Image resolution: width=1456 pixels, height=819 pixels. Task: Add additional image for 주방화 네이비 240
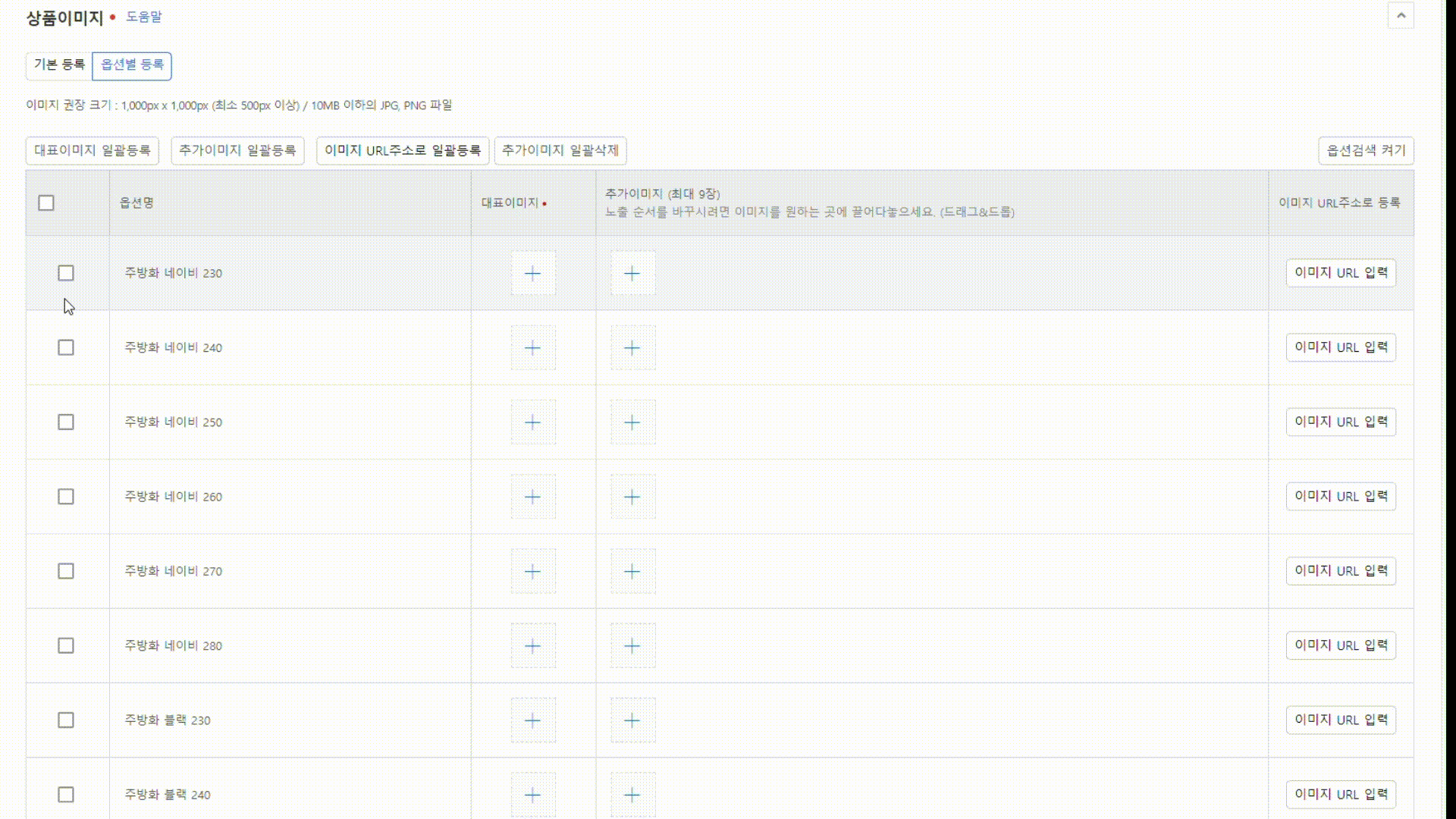tap(632, 347)
